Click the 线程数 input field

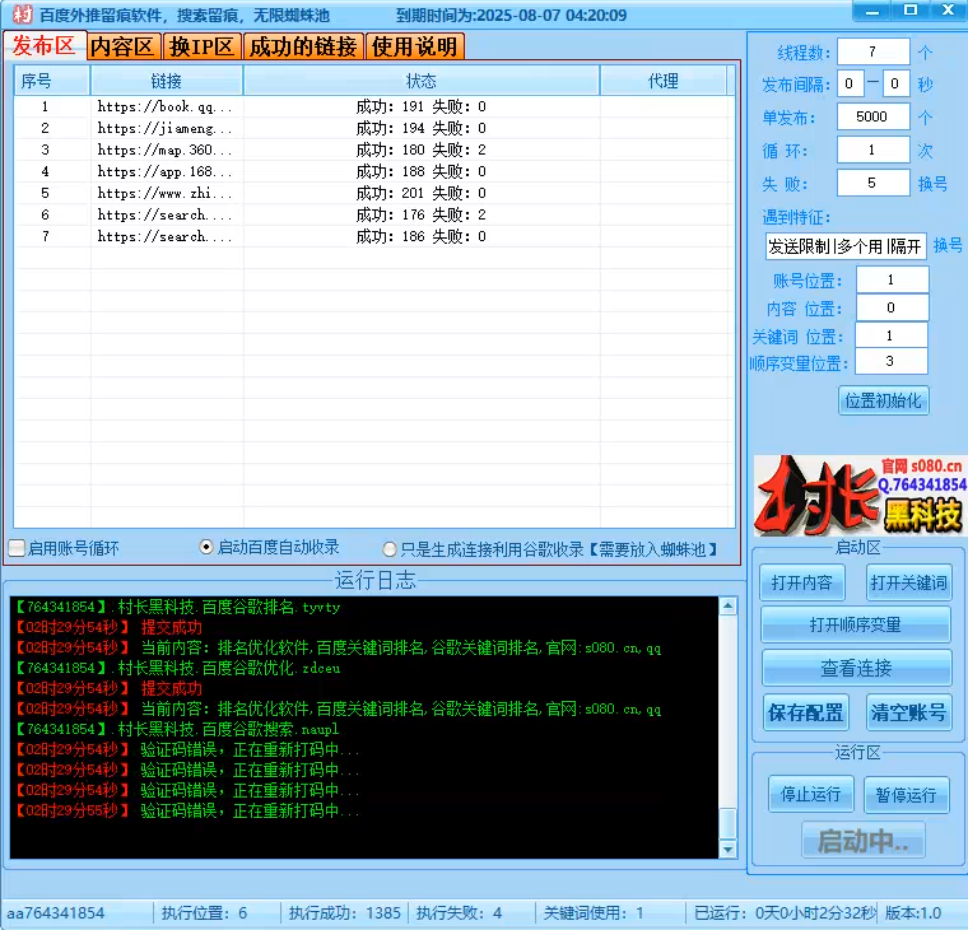click(871, 50)
